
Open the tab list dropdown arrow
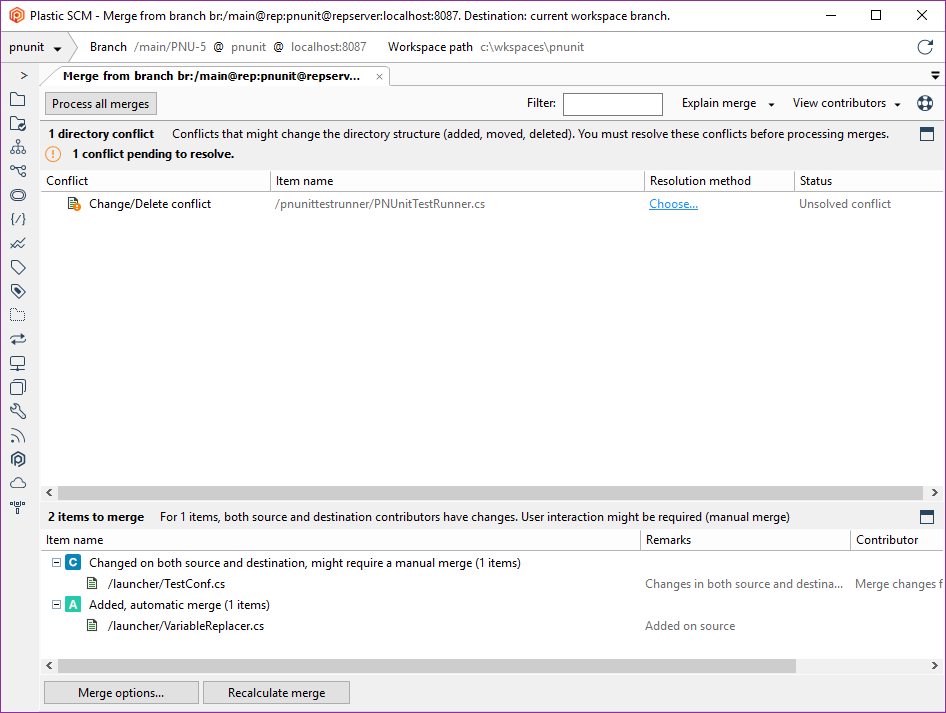(x=935, y=75)
